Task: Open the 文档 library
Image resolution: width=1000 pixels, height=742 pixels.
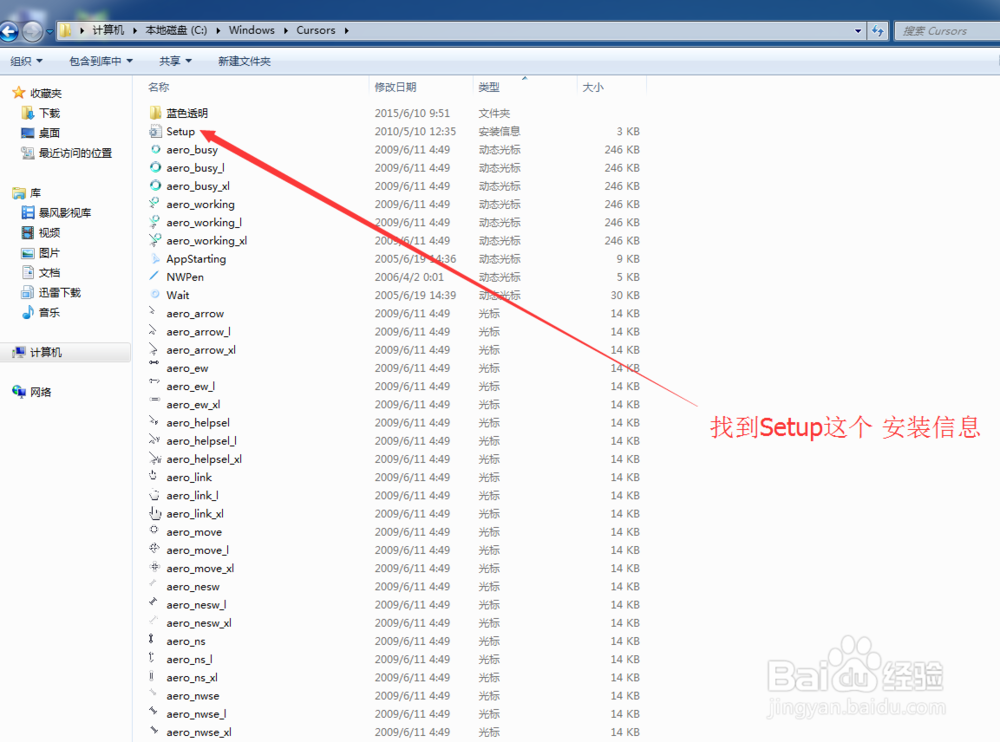Action: point(50,272)
